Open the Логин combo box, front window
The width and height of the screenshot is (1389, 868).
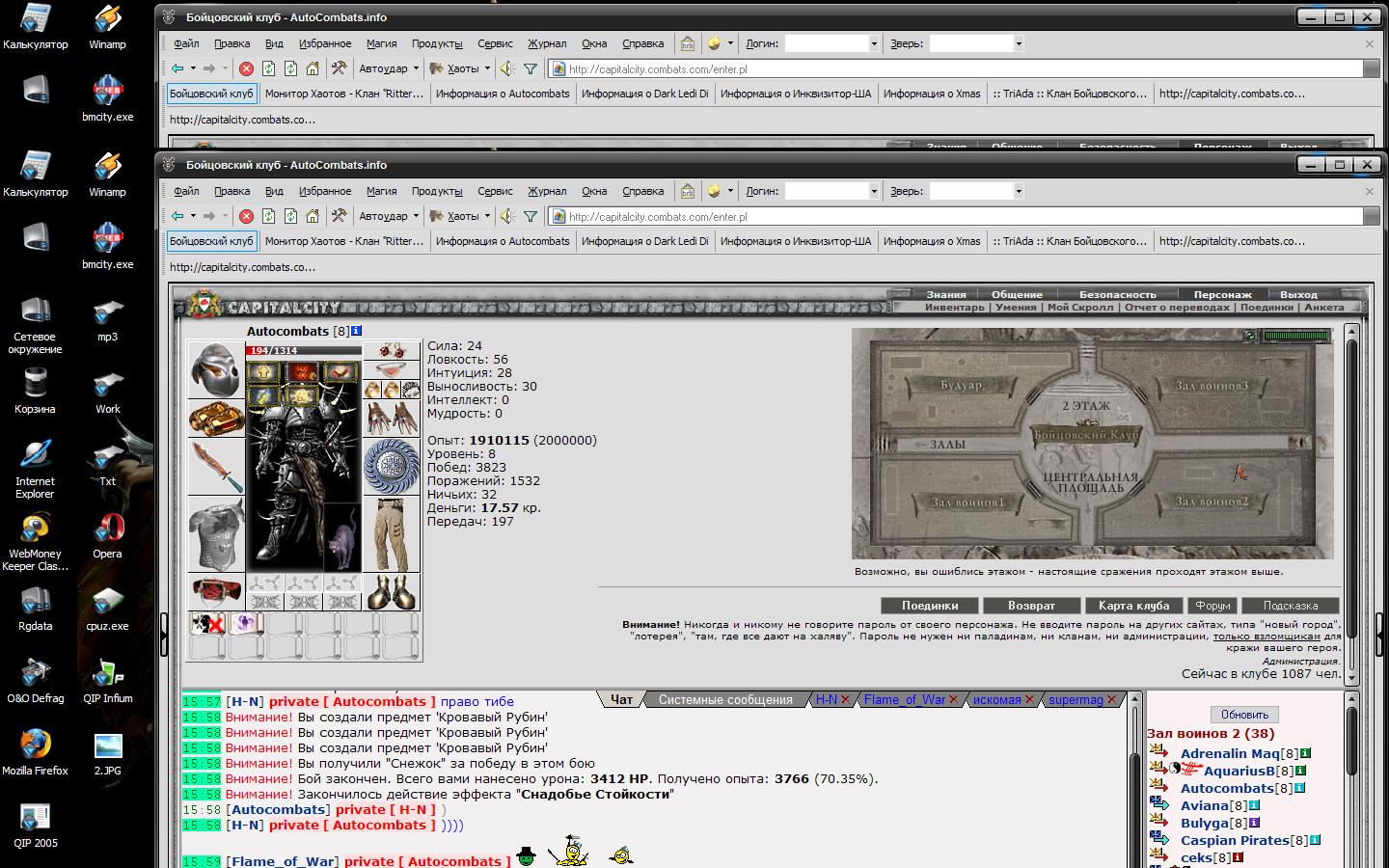tap(831, 191)
